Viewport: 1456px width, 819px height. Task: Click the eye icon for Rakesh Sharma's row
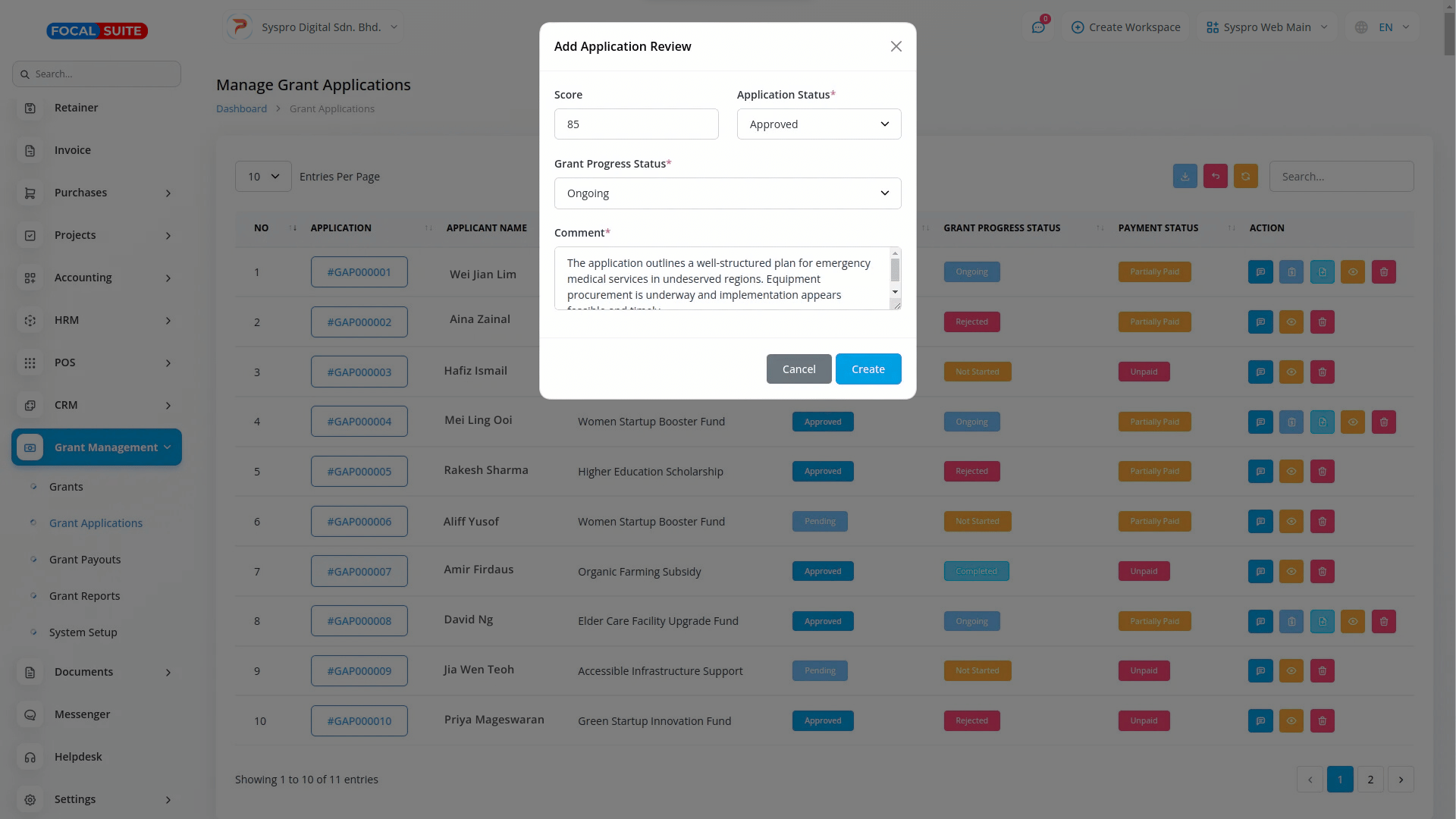tap(1291, 472)
